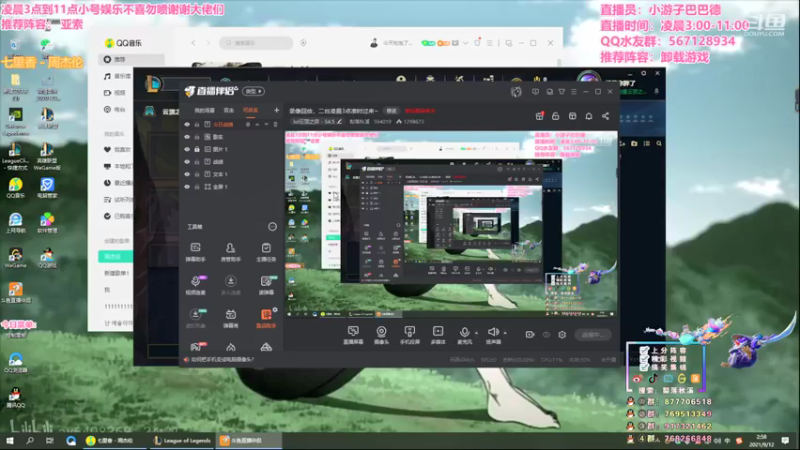800x450 pixels.
Task: Open the streaming settings gear icon
Action: click(x=562, y=335)
